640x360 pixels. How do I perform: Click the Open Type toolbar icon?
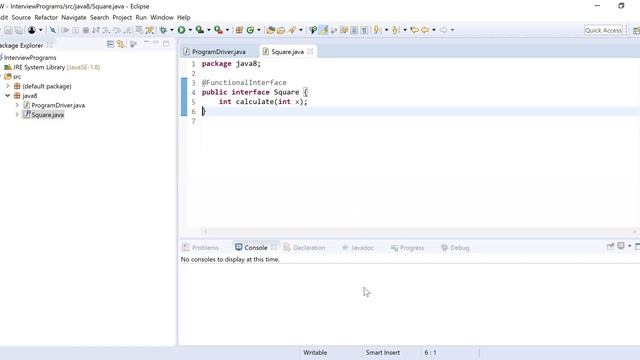point(270,30)
